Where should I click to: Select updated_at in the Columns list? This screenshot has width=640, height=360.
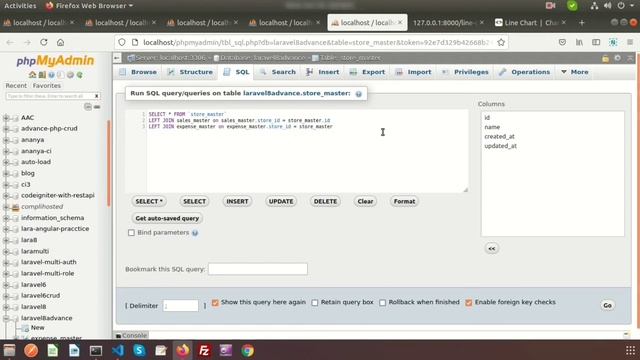(500, 146)
